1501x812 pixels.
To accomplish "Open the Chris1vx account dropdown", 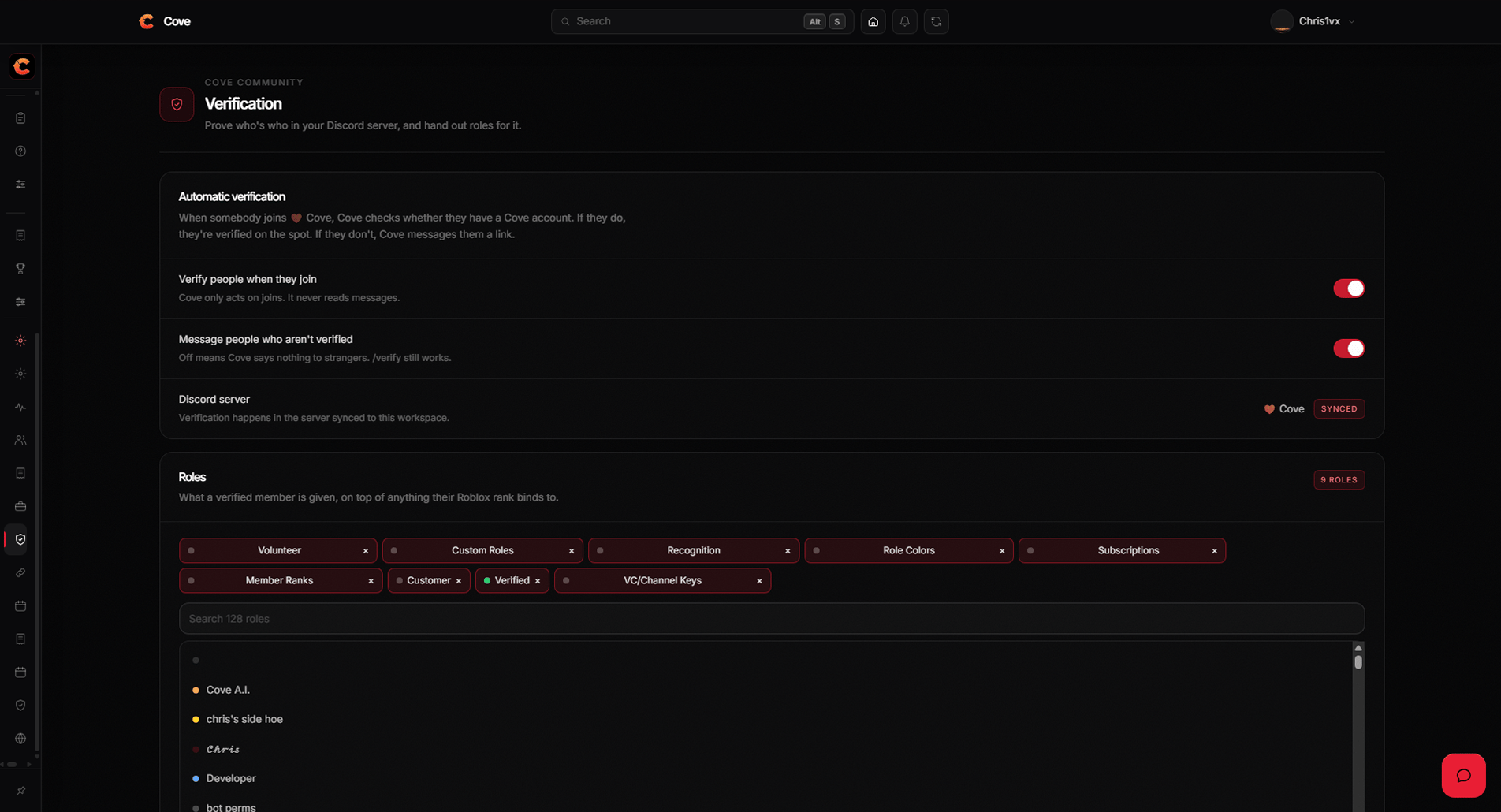I will pos(1313,21).
